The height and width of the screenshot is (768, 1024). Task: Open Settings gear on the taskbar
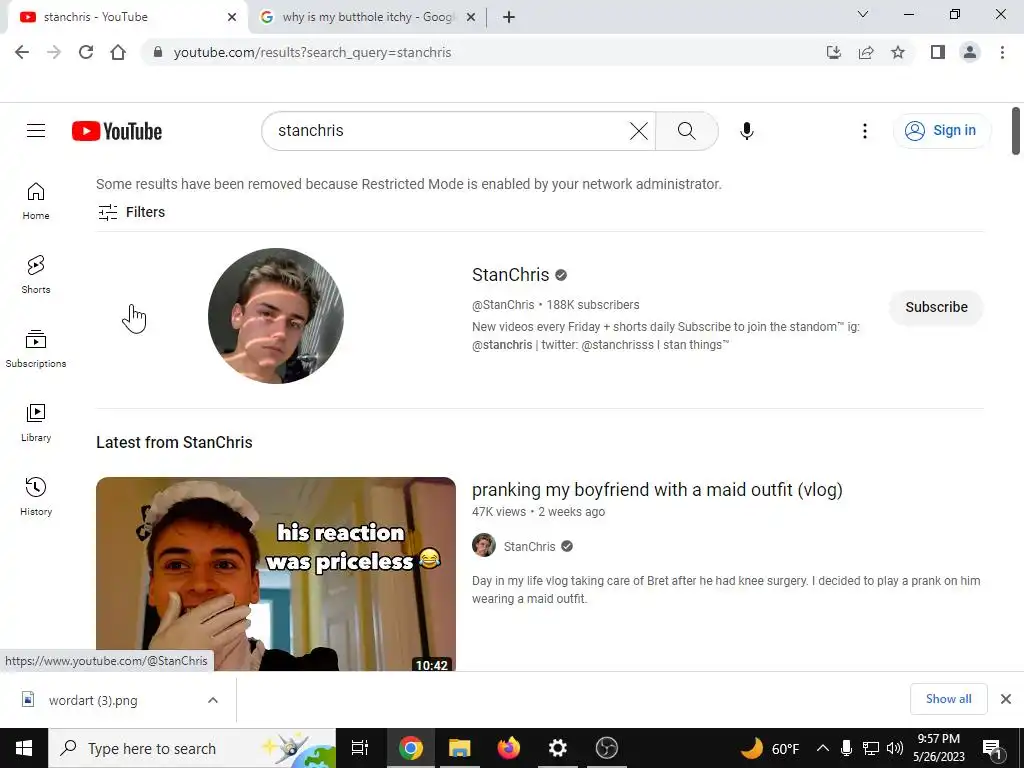click(558, 748)
